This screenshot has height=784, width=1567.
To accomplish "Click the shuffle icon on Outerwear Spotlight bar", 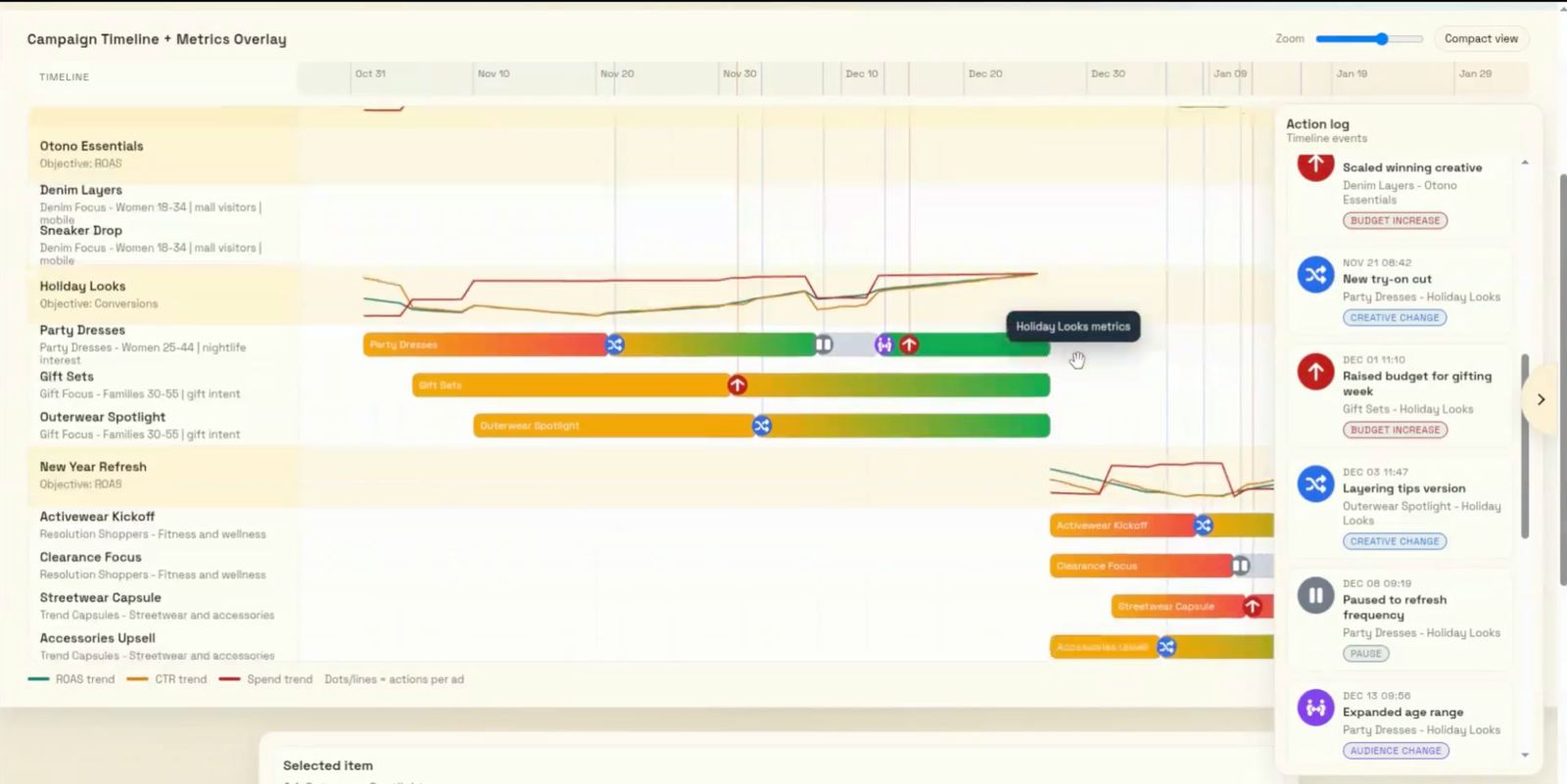I will [x=761, y=426].
